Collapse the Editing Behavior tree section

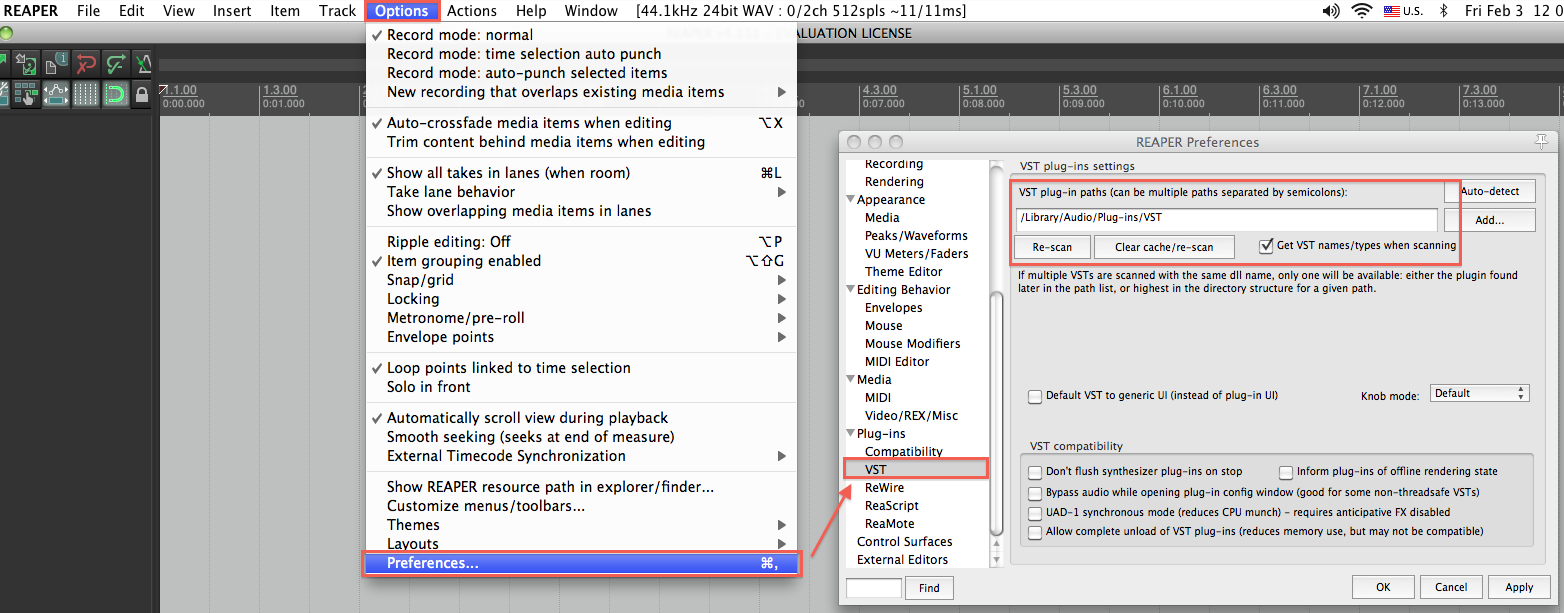[x=849, y=290]
